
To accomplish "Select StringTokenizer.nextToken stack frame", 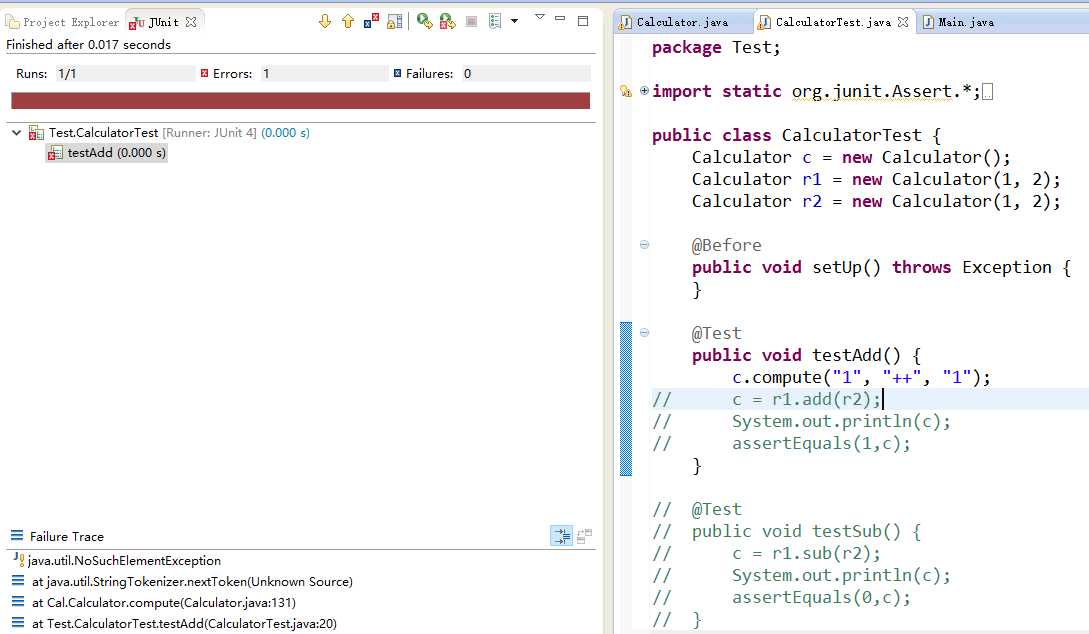I will click(x=192, y=582).
